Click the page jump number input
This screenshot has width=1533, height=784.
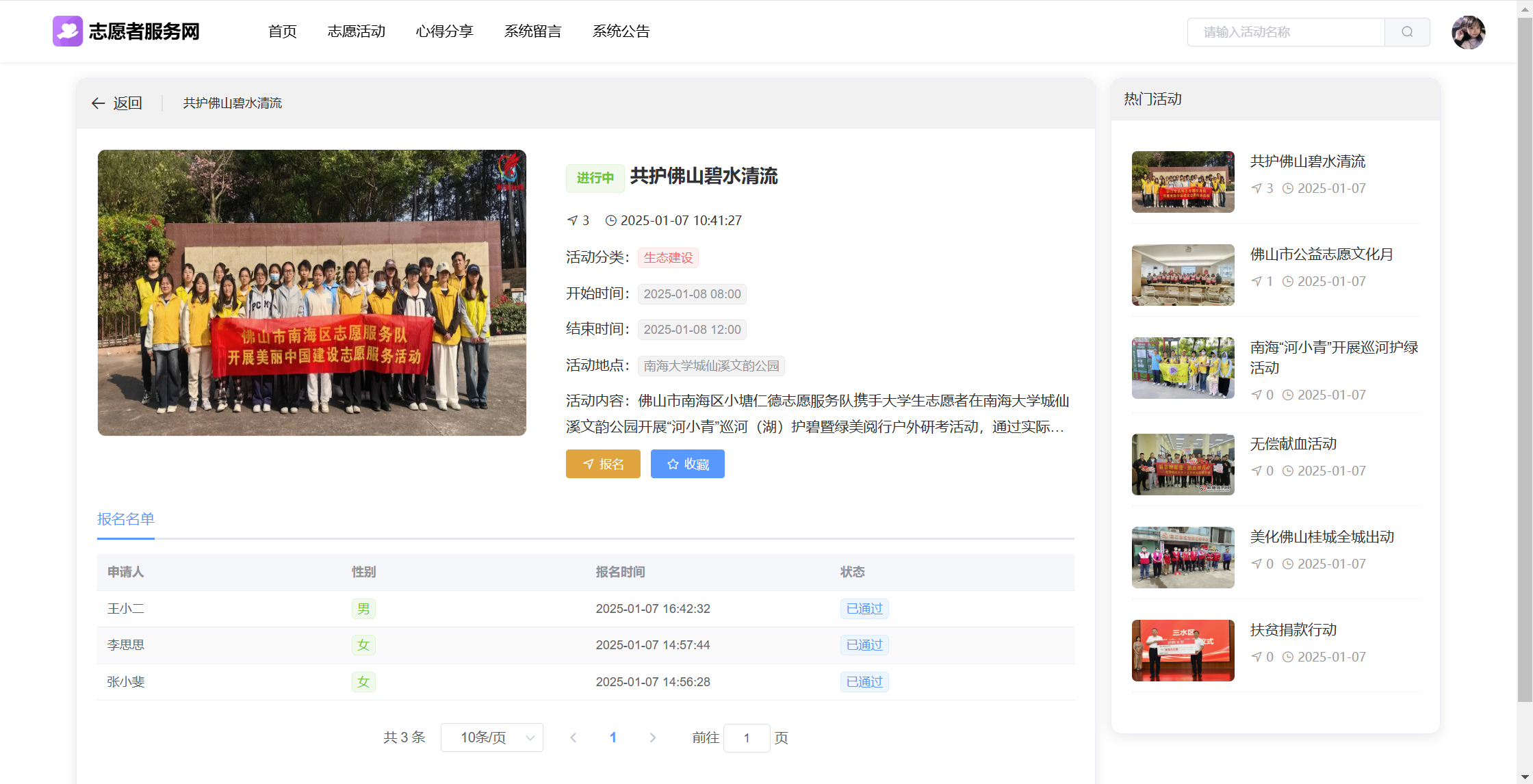(746, 737)
